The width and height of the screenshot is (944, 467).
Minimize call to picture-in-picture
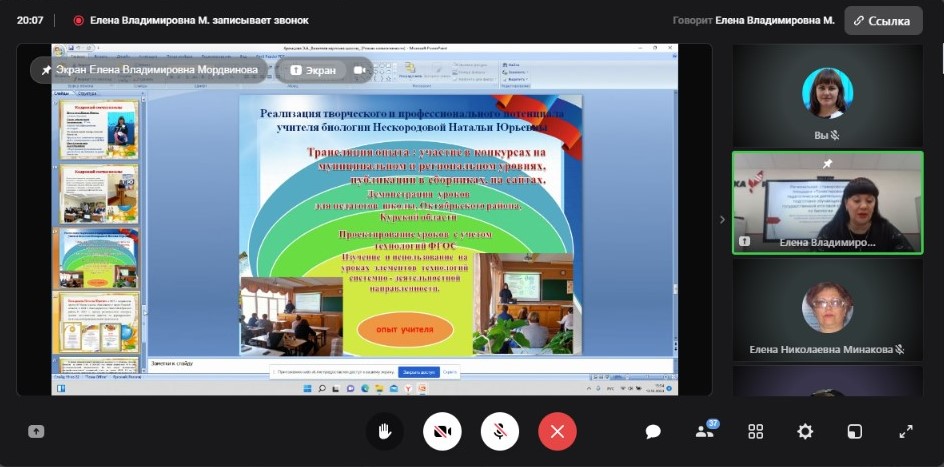point(854,431)
